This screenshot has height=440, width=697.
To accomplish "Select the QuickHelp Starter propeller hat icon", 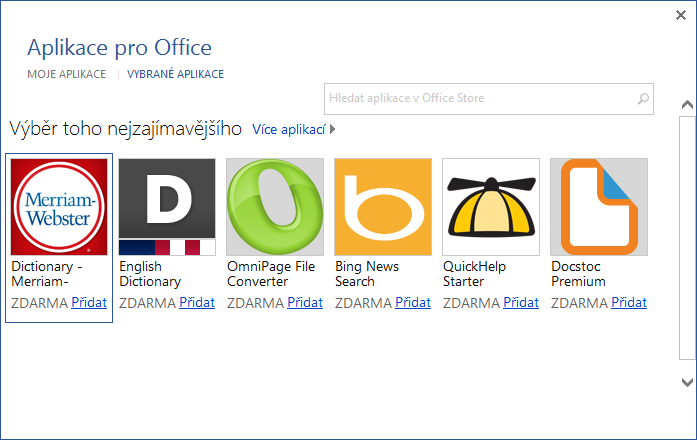I will click(491, 207).
